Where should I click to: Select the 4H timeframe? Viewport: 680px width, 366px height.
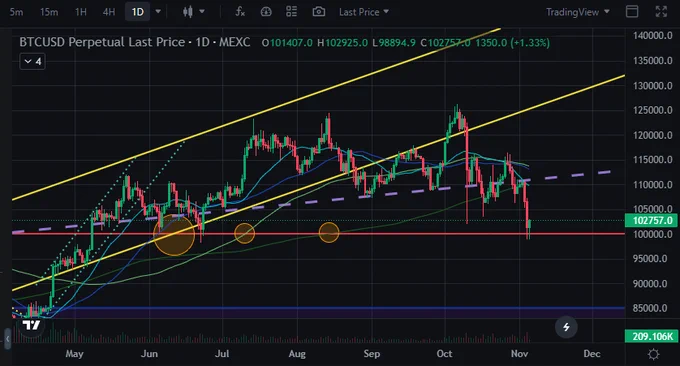109,12
